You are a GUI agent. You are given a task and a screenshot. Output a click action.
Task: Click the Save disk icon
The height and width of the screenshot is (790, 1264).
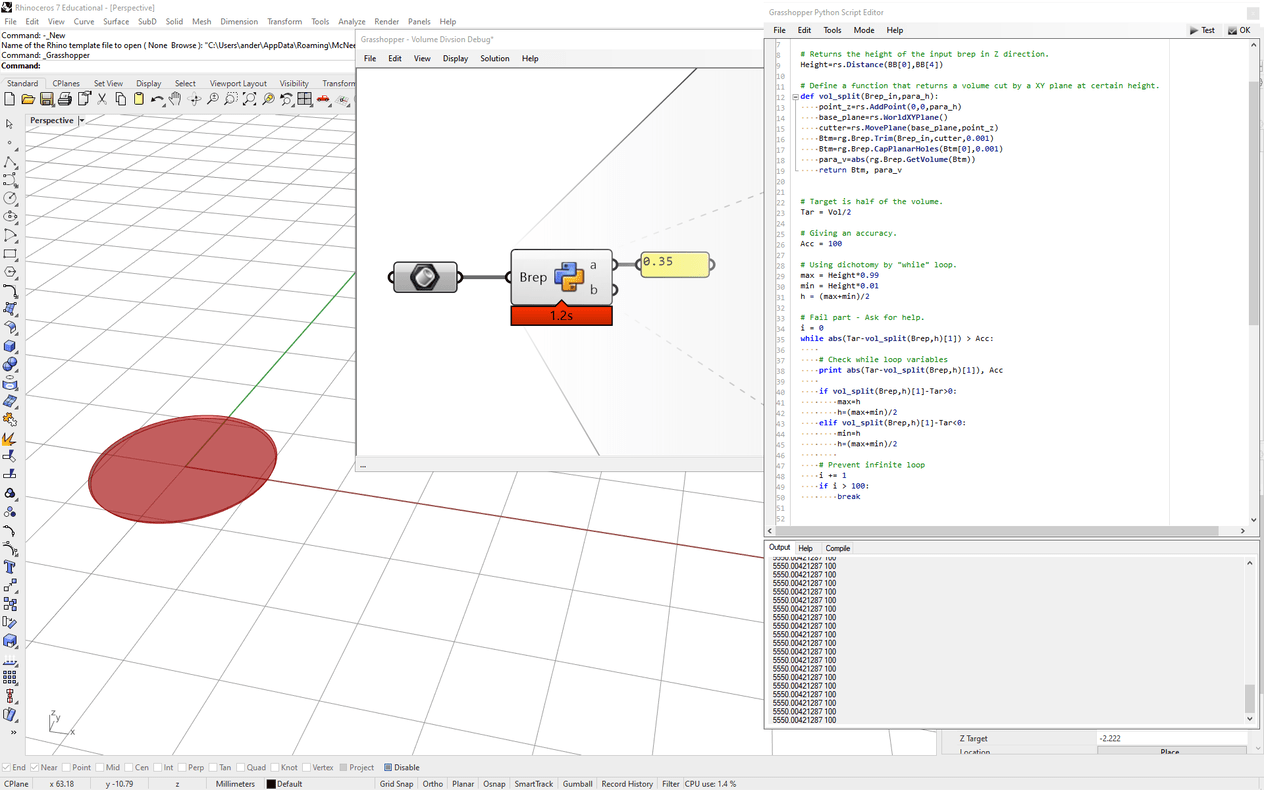tap(46, 99)
